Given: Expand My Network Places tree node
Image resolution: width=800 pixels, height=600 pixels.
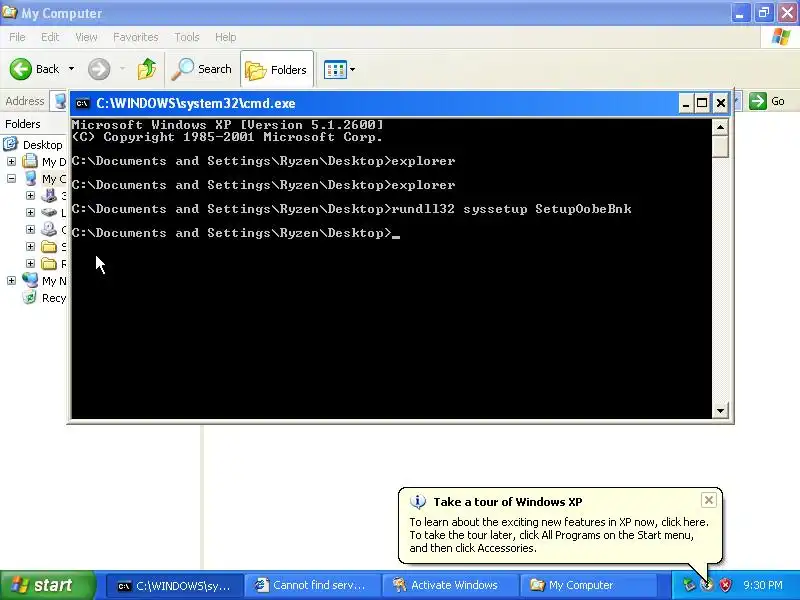Looking at the screenshot, I should (x=11, y=281).
